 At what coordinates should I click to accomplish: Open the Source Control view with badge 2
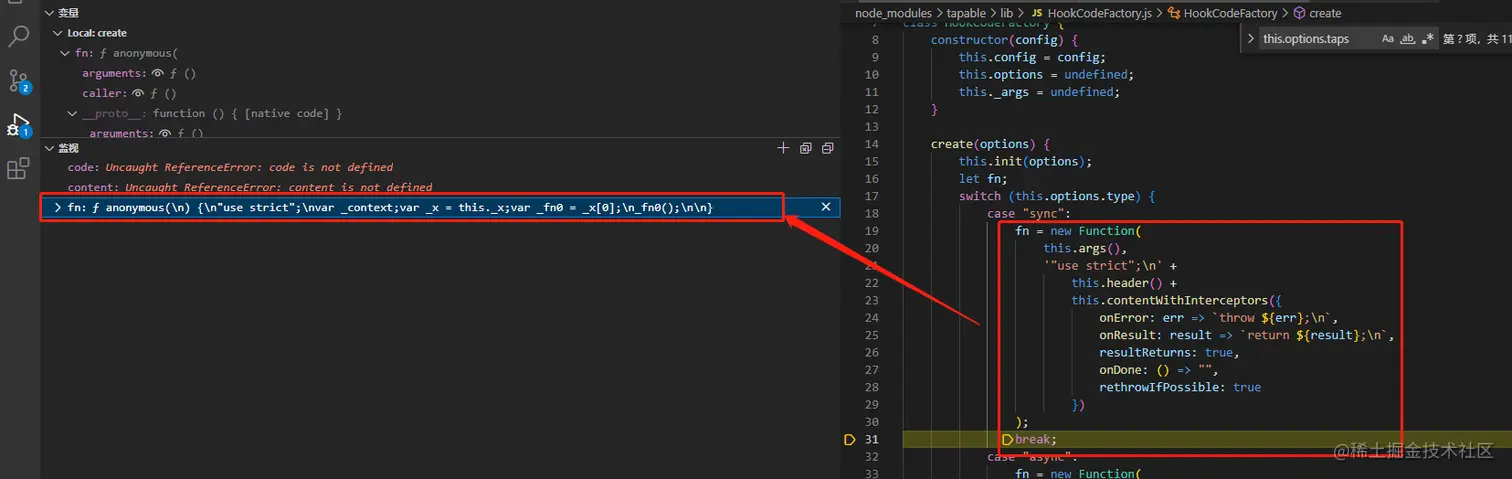pyautogui.click(x=18, y=81)
